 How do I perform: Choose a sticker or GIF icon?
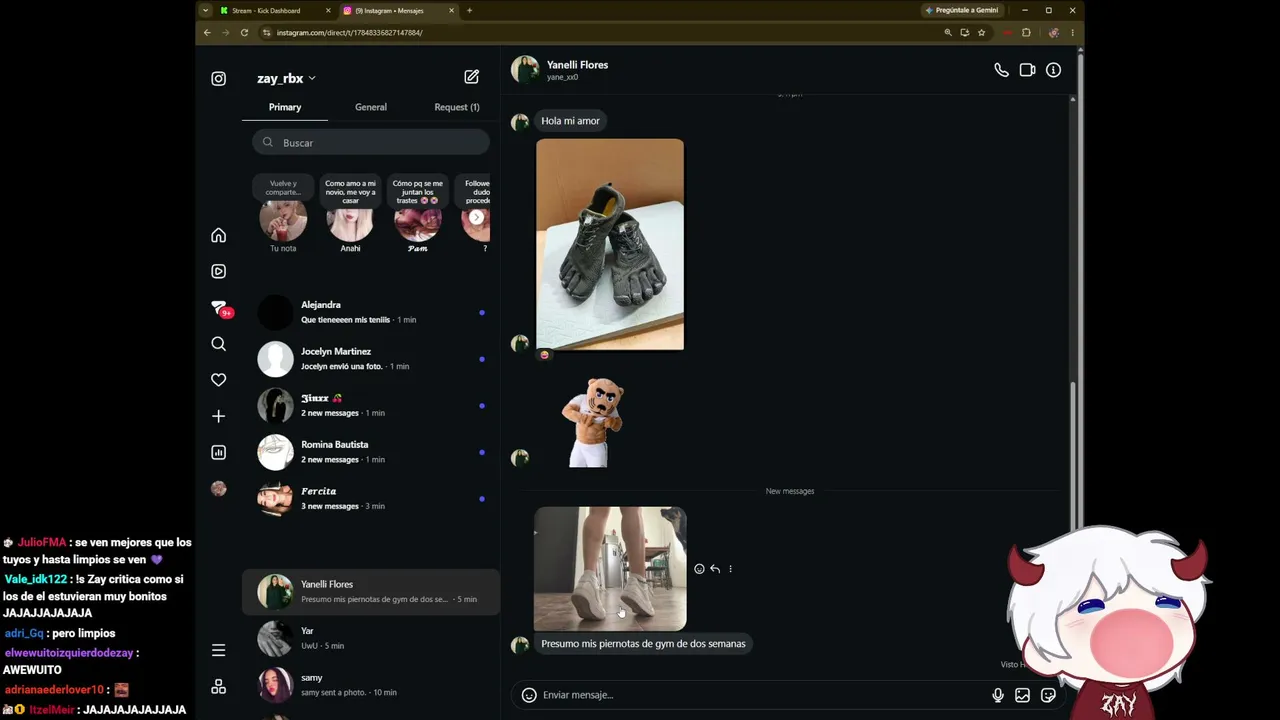tap(1048, 695)
